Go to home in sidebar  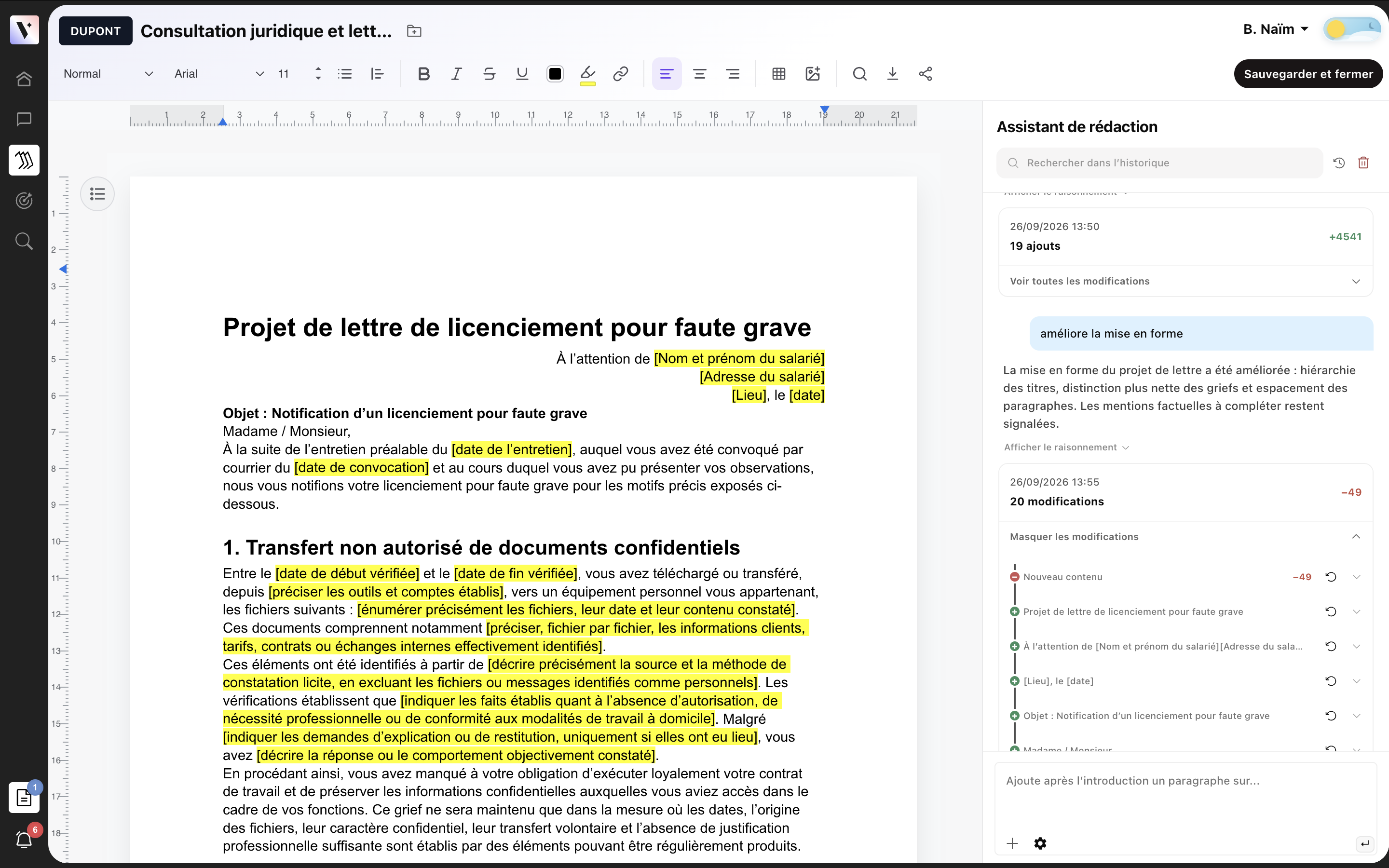tap(24, 79)
